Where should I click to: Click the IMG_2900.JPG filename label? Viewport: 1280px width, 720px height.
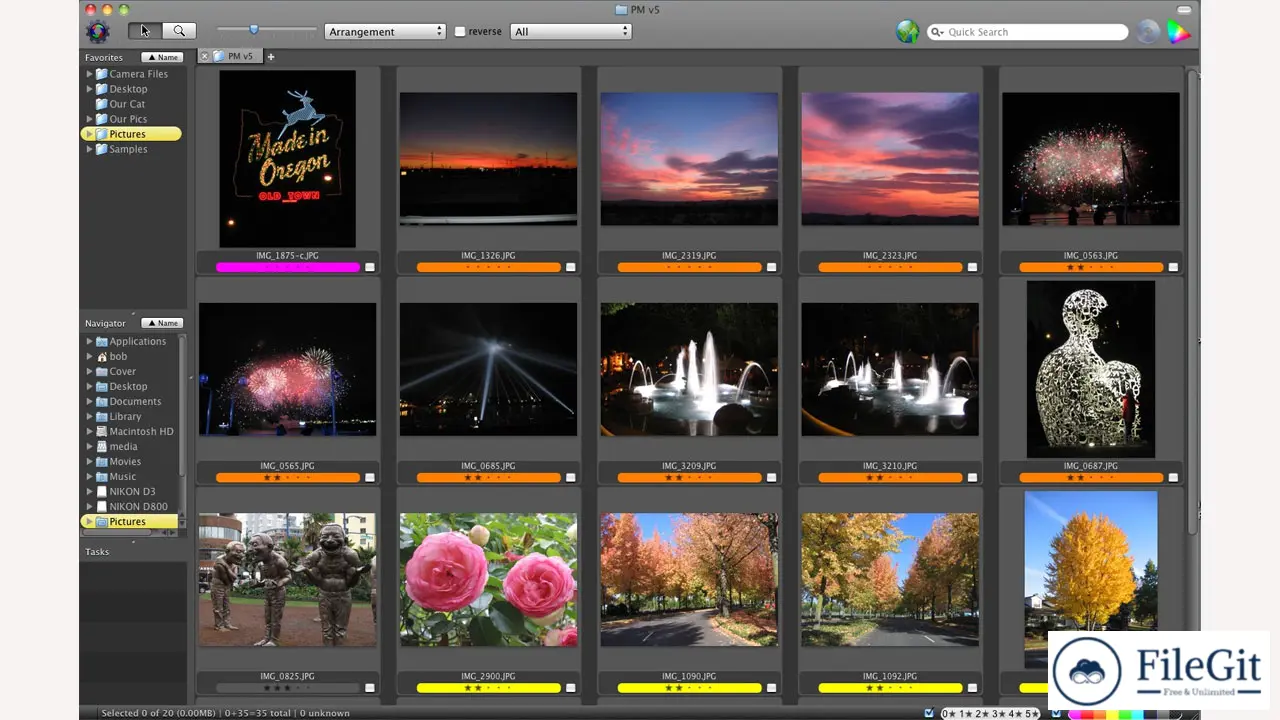pos(488,677)
